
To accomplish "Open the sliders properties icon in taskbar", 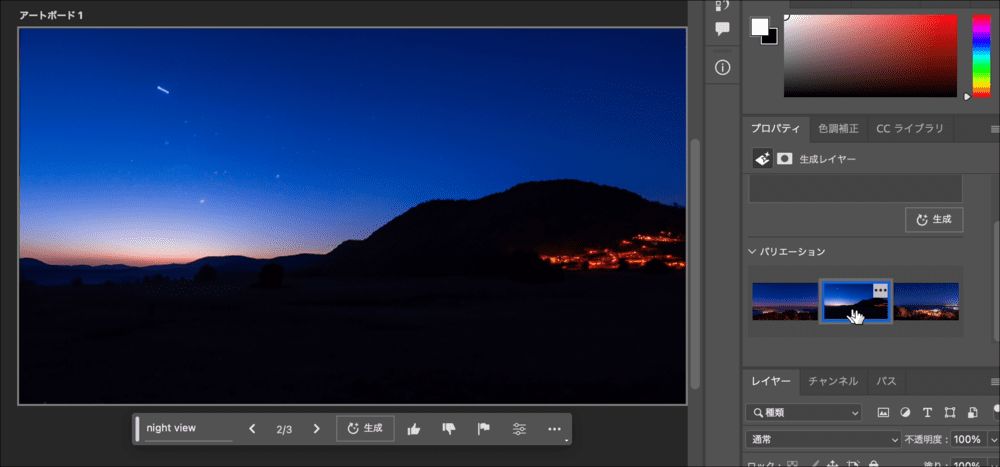I will click(519, 429).
